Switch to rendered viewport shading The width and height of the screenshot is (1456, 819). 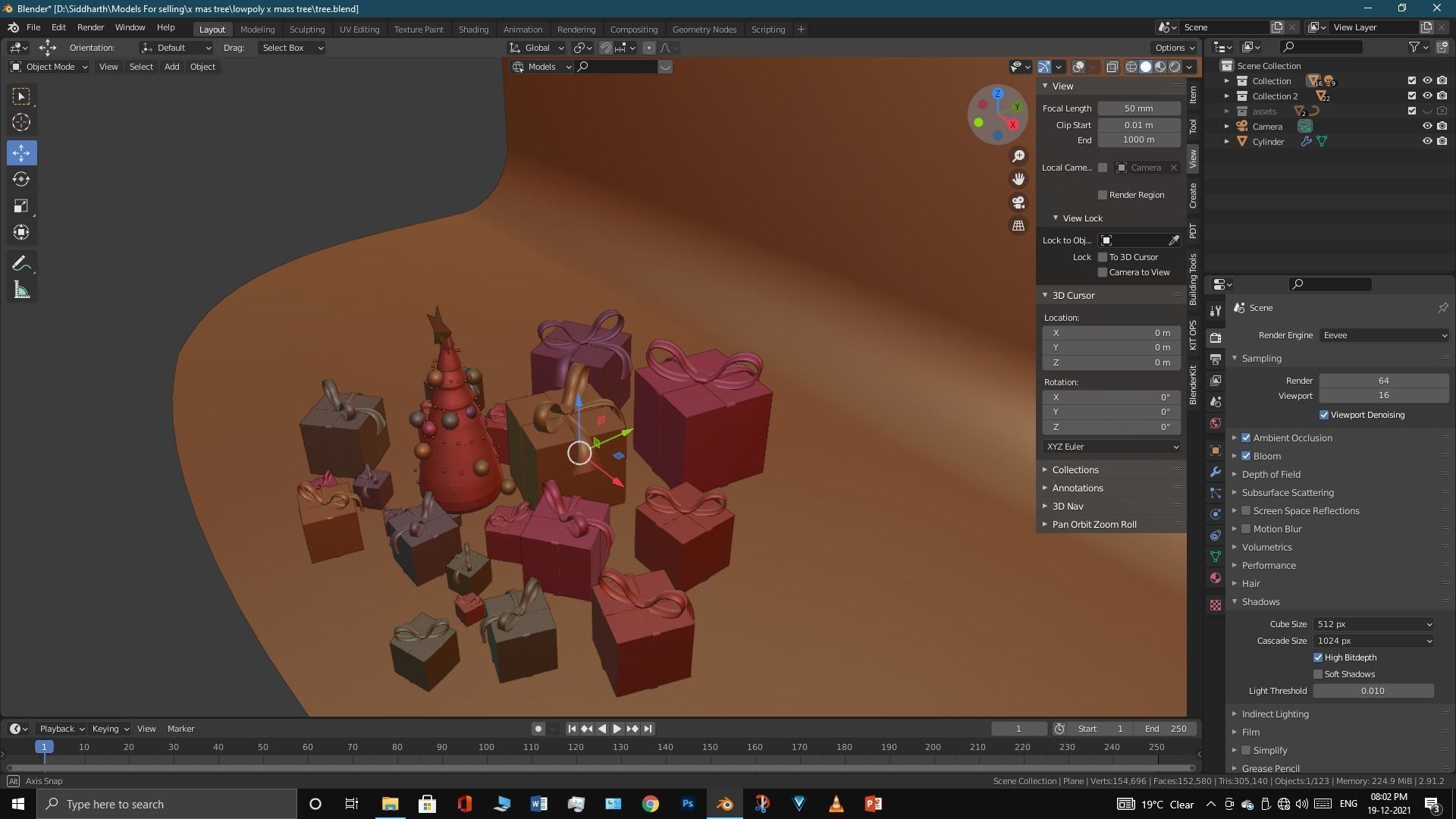pyautogui.click(x=1175, y=67)
